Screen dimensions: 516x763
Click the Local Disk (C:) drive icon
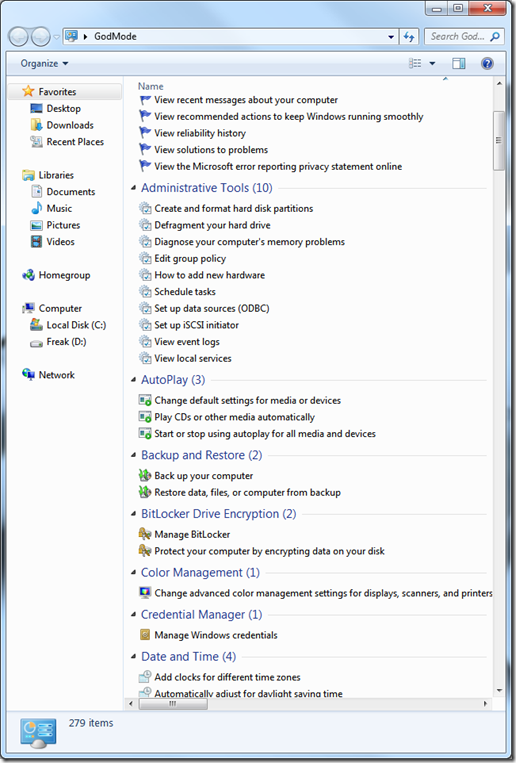pos(37,325)
